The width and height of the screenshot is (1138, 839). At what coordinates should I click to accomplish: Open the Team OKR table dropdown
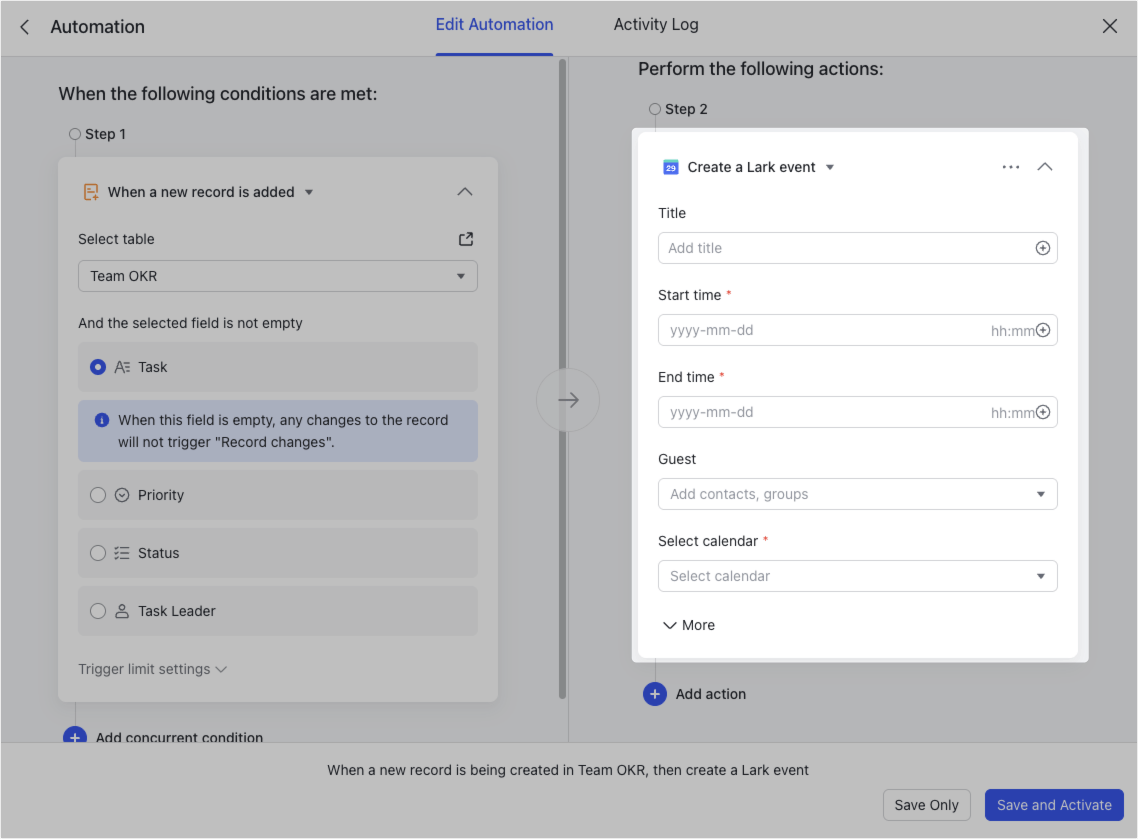click(x=277, y=276)
